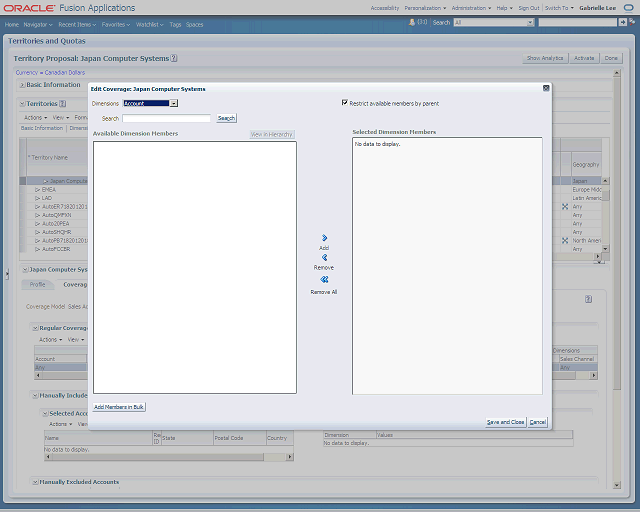The image size is (640, 512).
Task: Click the Accessibility link
Action: 384,8
